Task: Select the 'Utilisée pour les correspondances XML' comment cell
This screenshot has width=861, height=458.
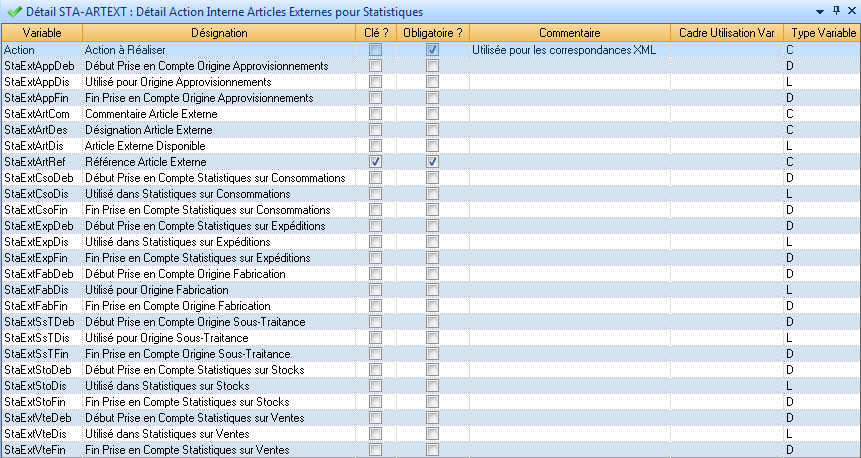Action: pos(564,50)
